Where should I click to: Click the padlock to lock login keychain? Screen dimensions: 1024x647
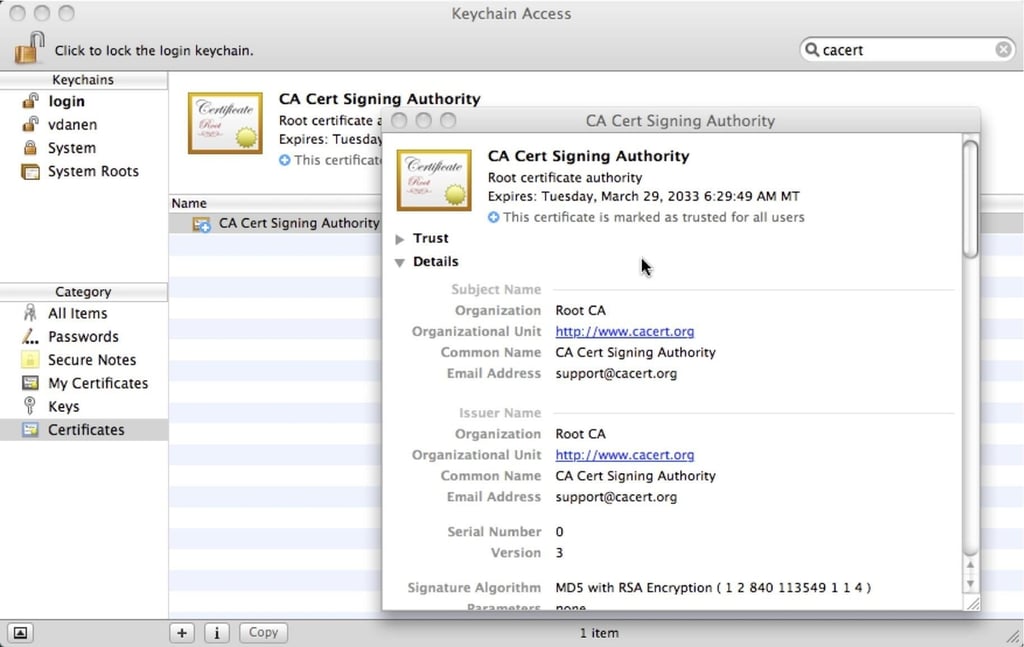[29, 48]
